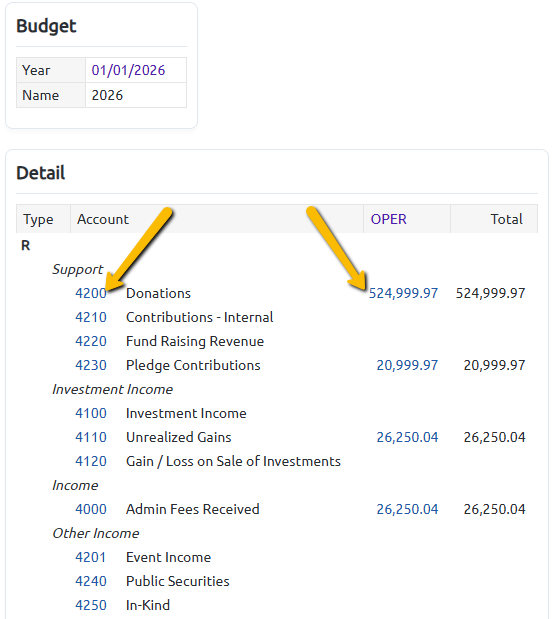This screenshot has width=555, height=619.
Task: Click the 26,250.04 OPER amount for Unrealized Gains
Action: pyautogui.click(x=407, y=437)
